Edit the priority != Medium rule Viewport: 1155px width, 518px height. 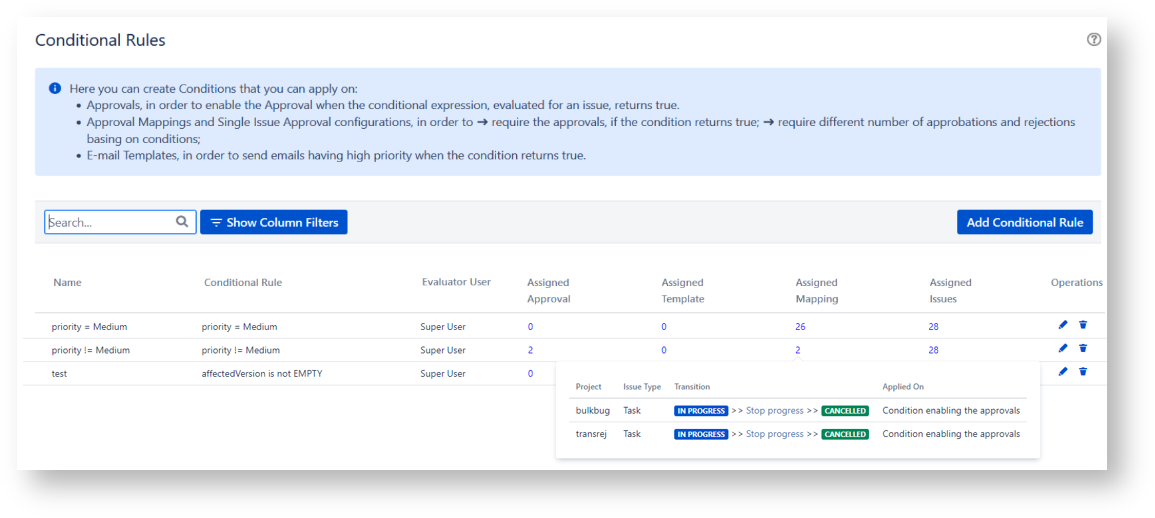point(1063,349)
